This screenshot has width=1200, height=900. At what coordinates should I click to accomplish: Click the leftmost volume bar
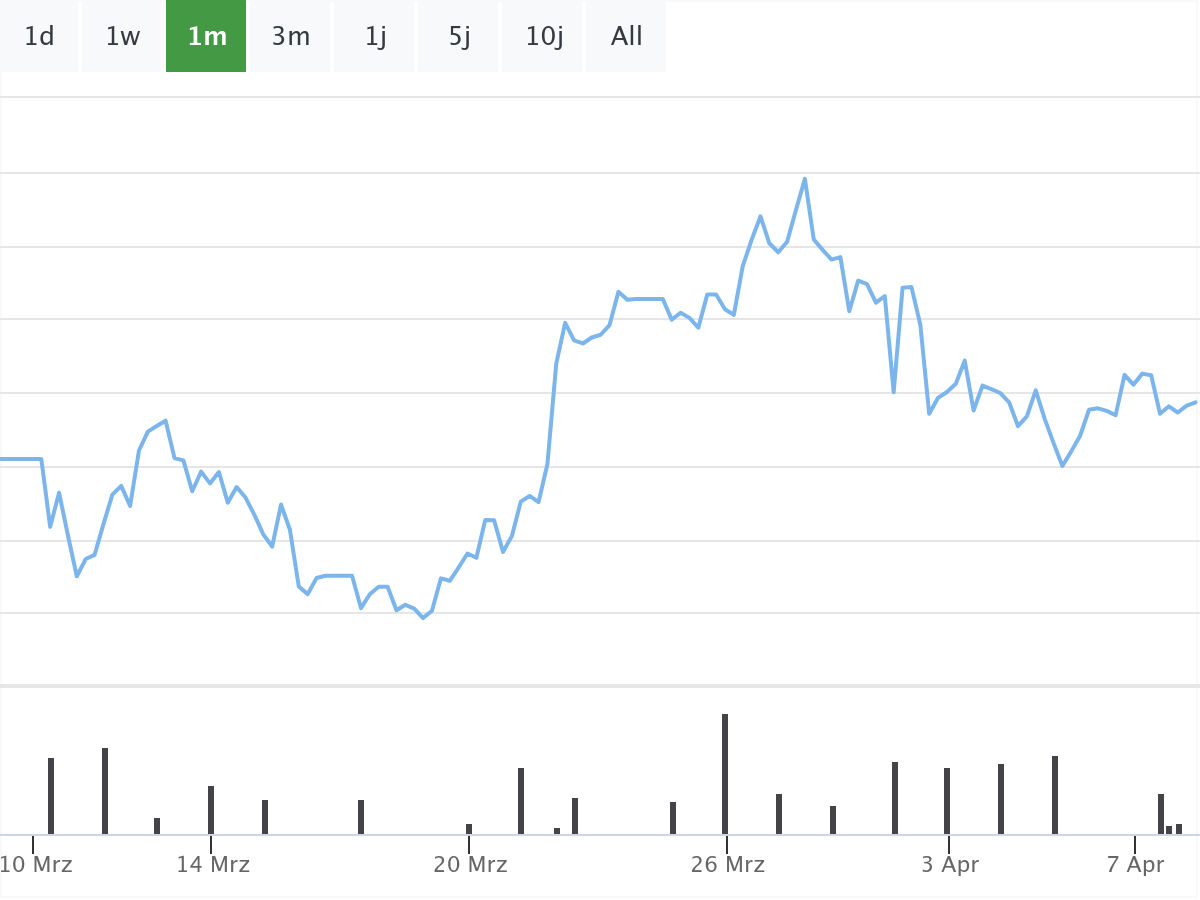click(x=51, y=796)
